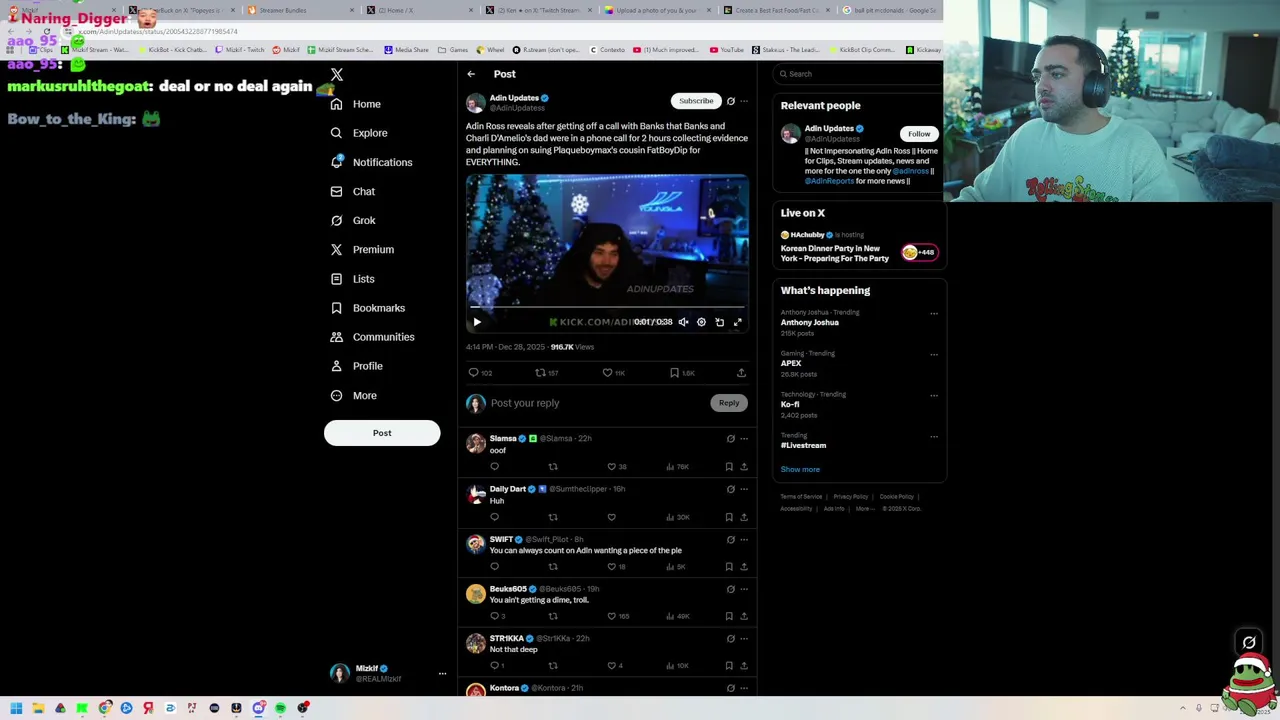
Task: Share Beuks605's reply
Action: pos(743,616)
